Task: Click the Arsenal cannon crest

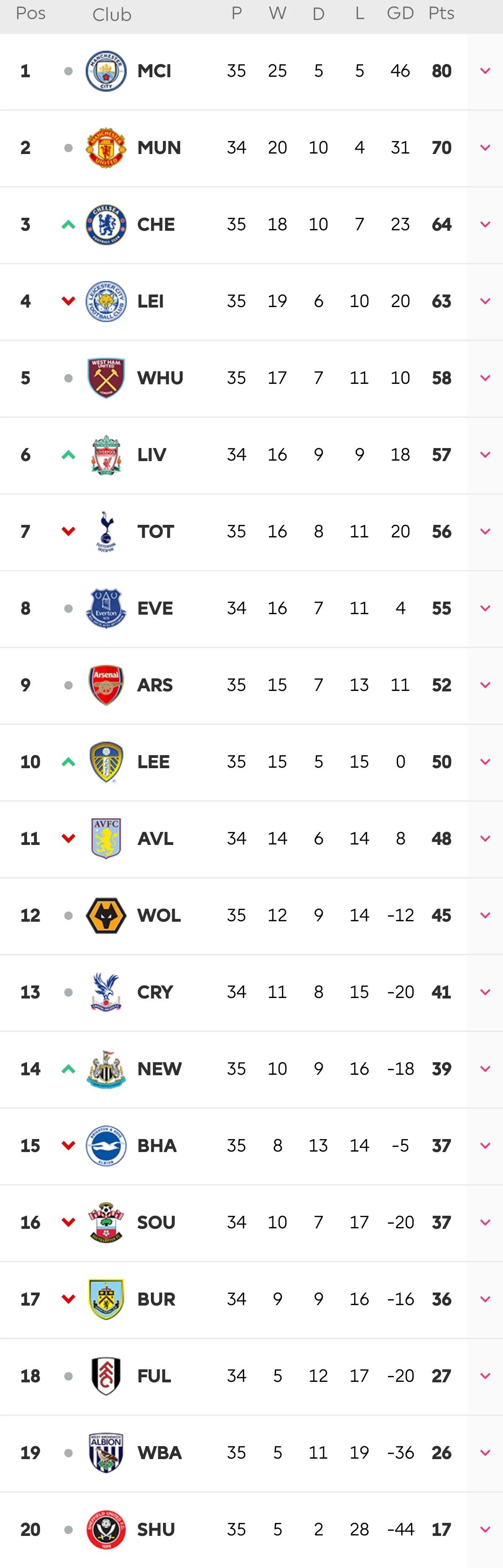Action: tap(106, 685)
